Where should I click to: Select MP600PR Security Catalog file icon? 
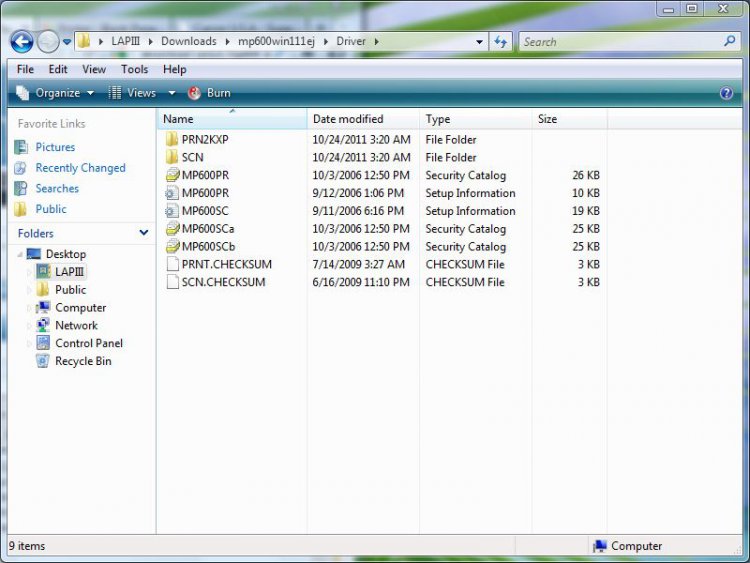point(172,175)
